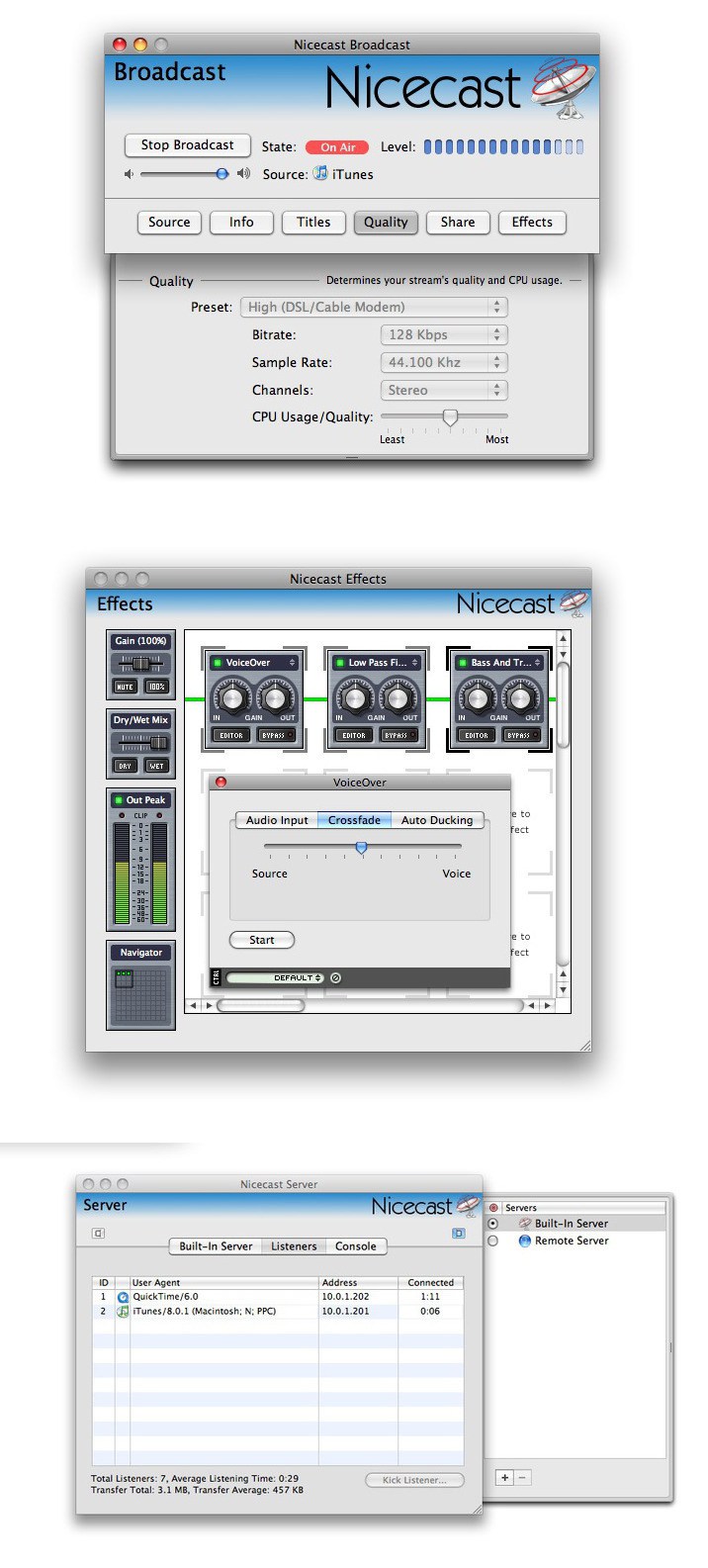Toggle the VoiceOver effect green power light

point(218,663)
